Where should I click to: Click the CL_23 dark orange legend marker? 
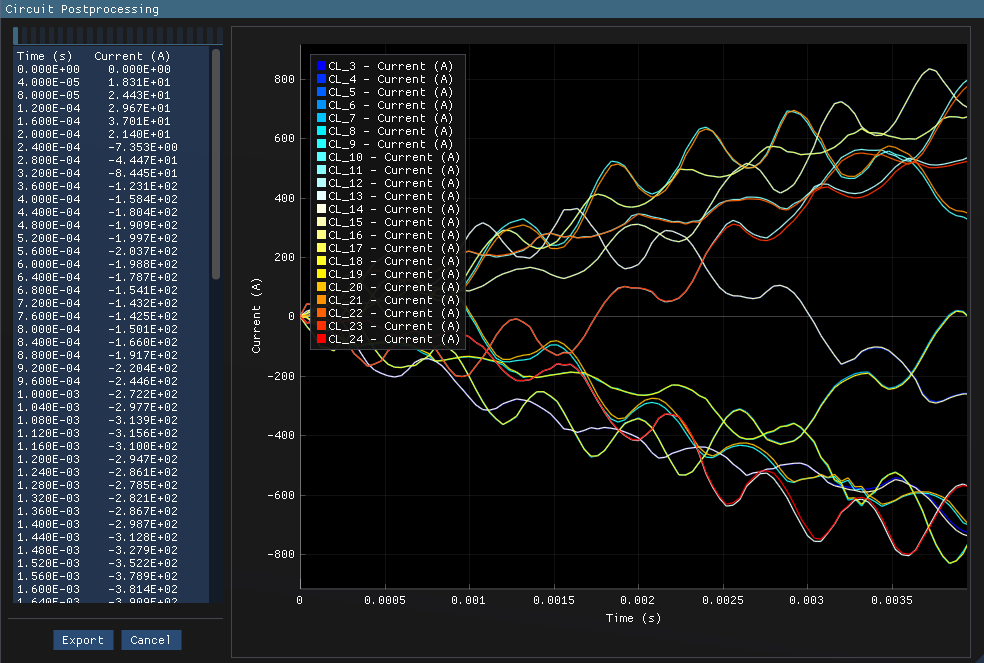[x=321, y=326]
